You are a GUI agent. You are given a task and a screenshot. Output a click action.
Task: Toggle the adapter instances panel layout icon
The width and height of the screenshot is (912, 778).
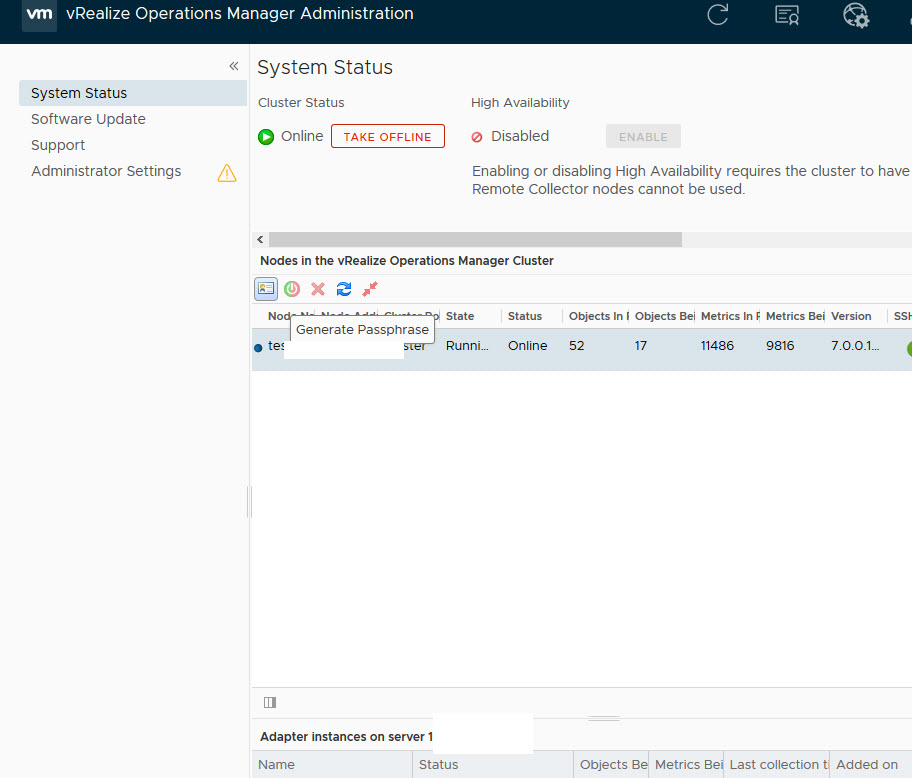[270, 702]
